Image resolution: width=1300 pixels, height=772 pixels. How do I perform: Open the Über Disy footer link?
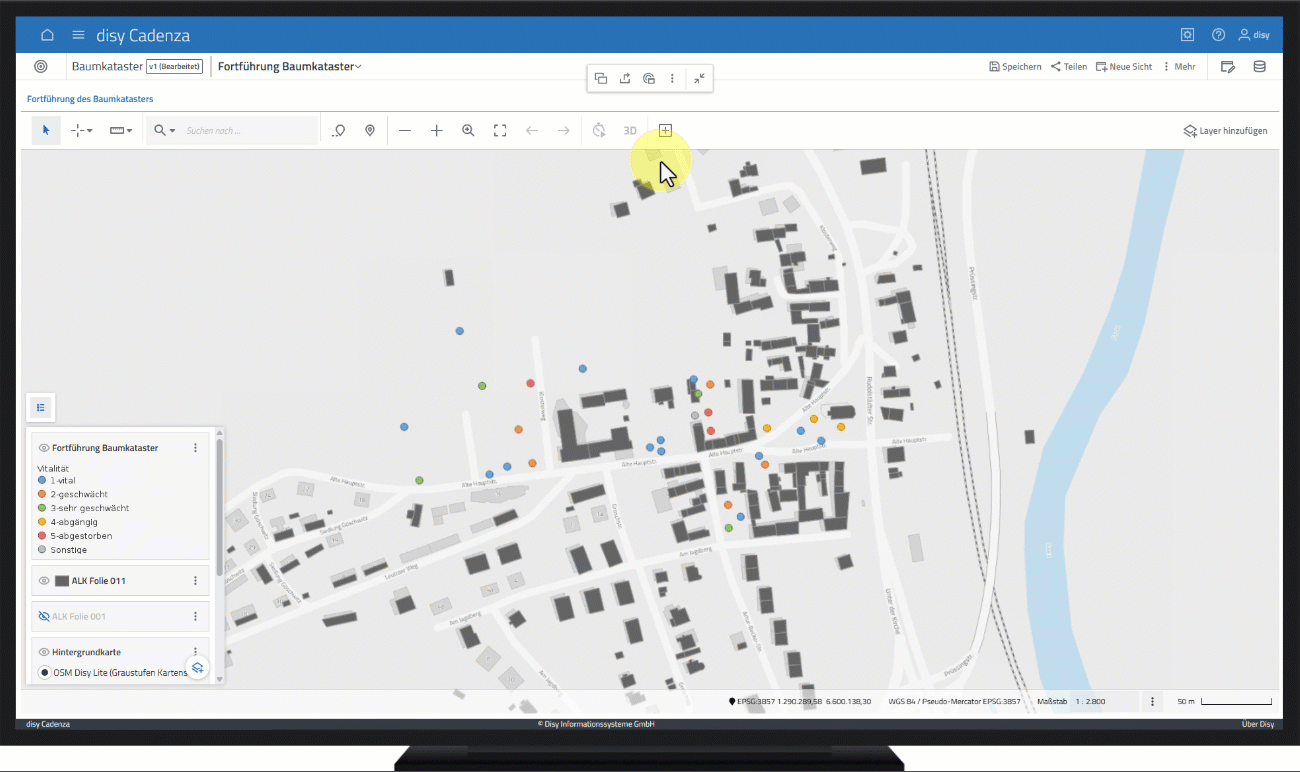coord(1258,724)
